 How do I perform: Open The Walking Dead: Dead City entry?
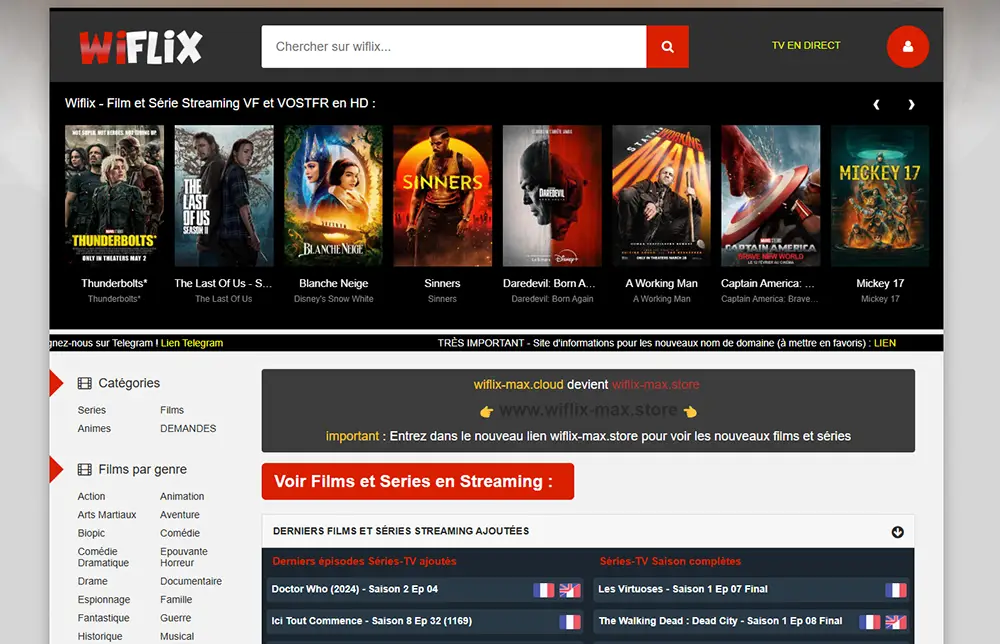tap(721, 621)
